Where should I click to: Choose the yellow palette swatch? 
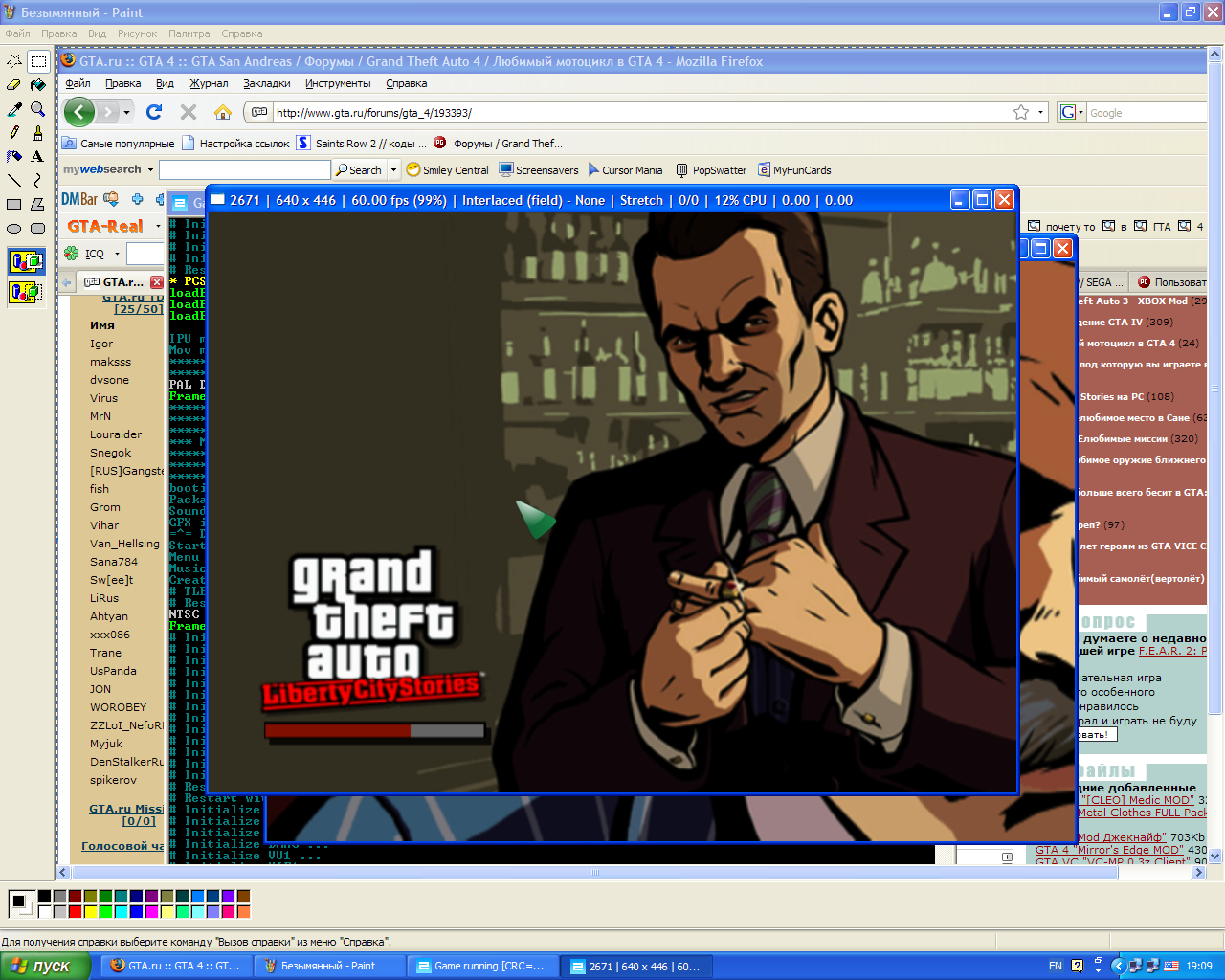pyautogui.click(x=90, y=911)
